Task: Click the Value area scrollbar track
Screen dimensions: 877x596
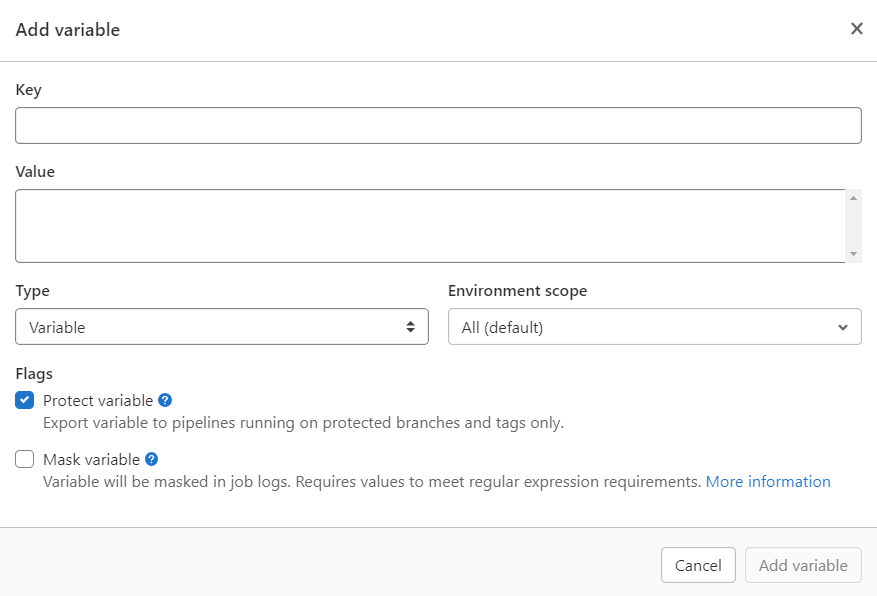Action: pos(853,226)
